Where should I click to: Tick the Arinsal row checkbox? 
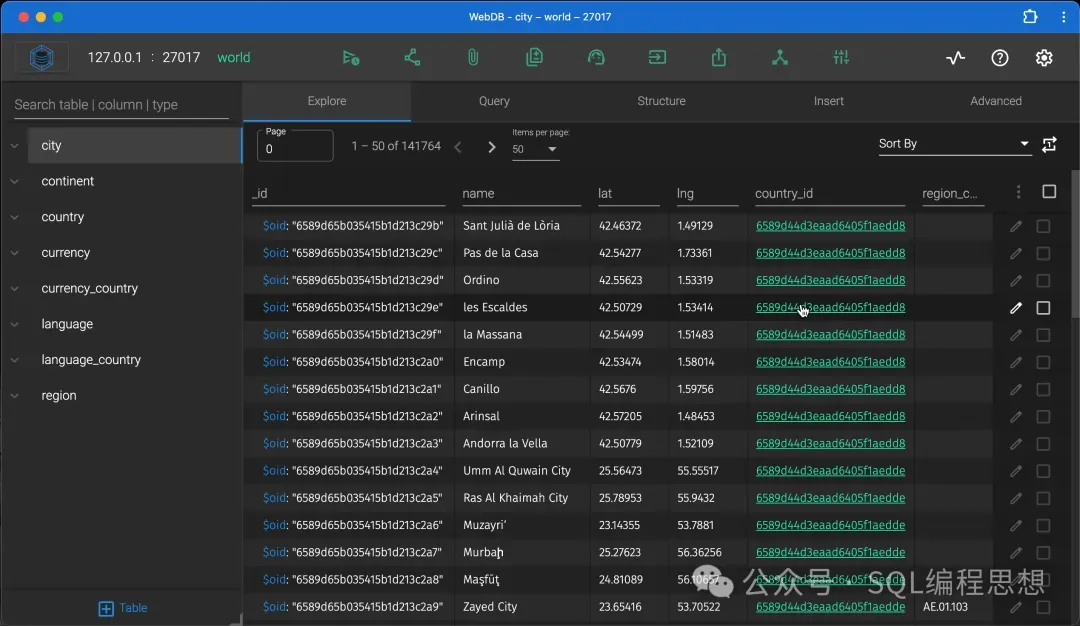pos(1043,417)
